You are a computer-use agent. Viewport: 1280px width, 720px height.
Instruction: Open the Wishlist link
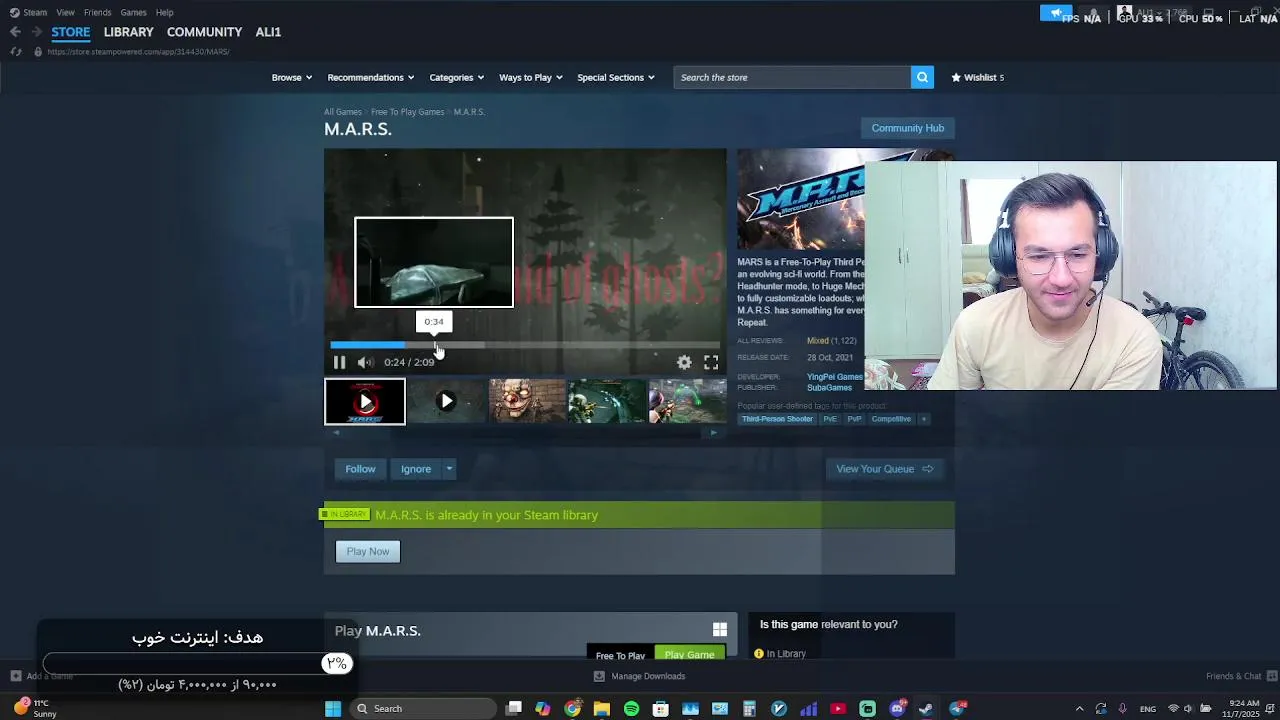coord(977,77)
